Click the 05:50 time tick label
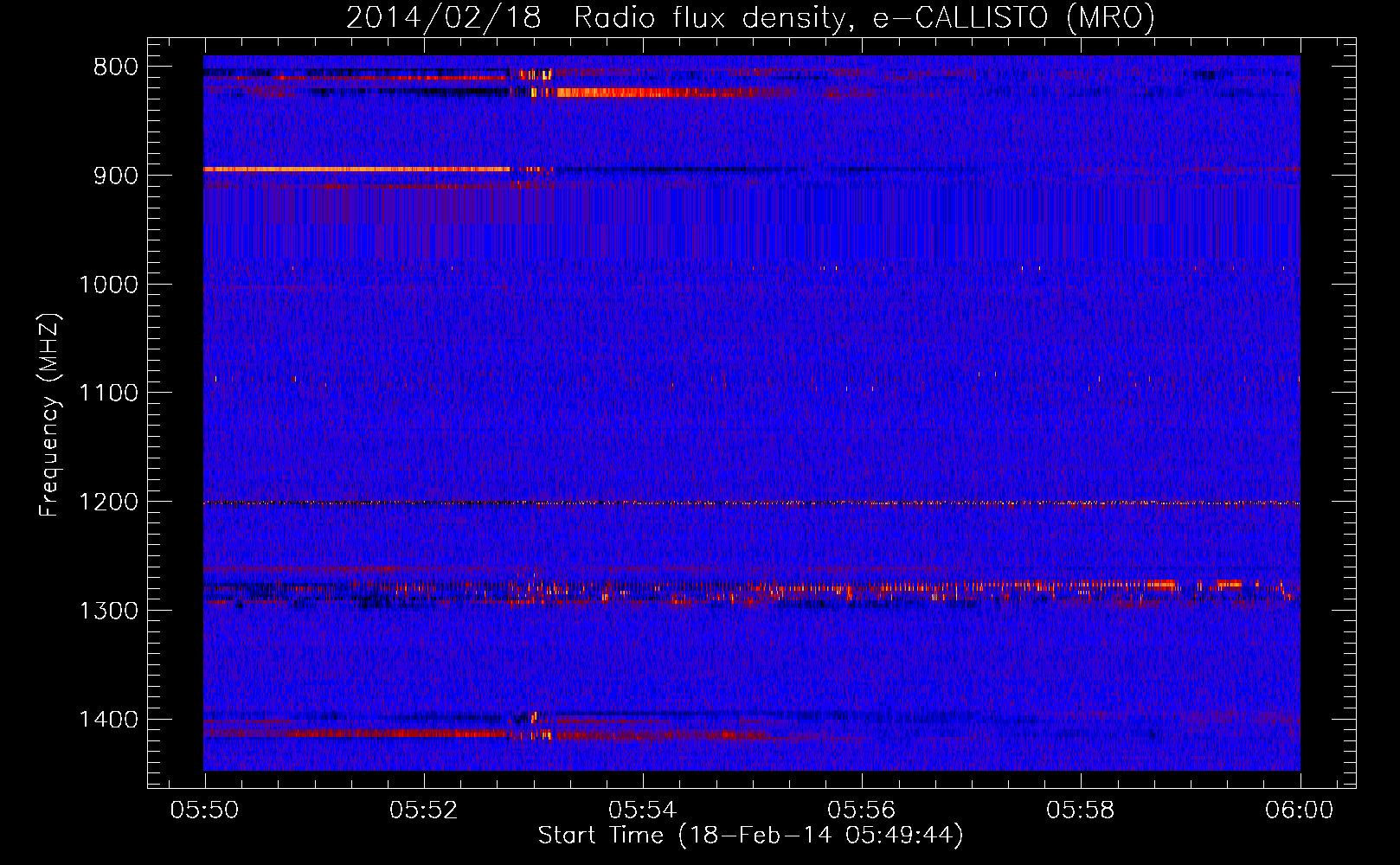 [x=205, y=811]
